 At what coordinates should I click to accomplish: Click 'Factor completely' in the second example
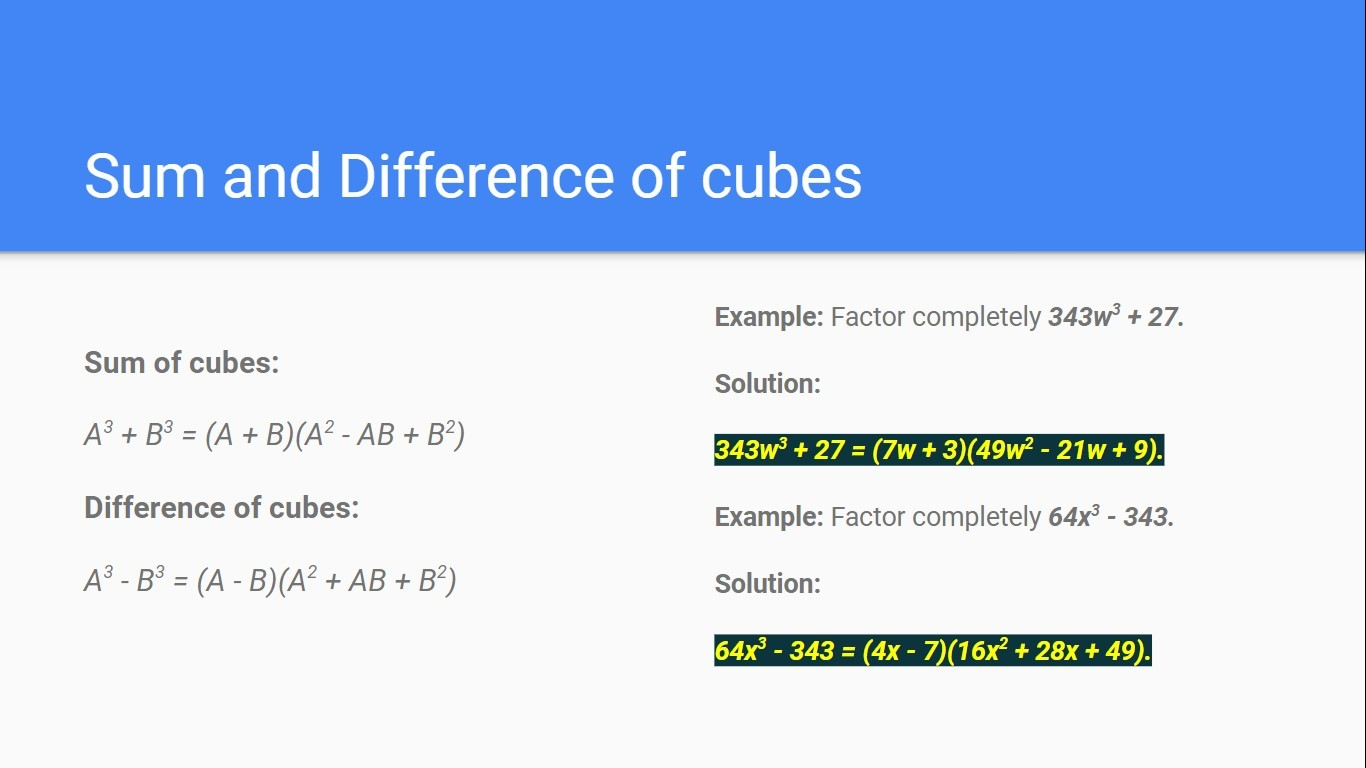936,517
